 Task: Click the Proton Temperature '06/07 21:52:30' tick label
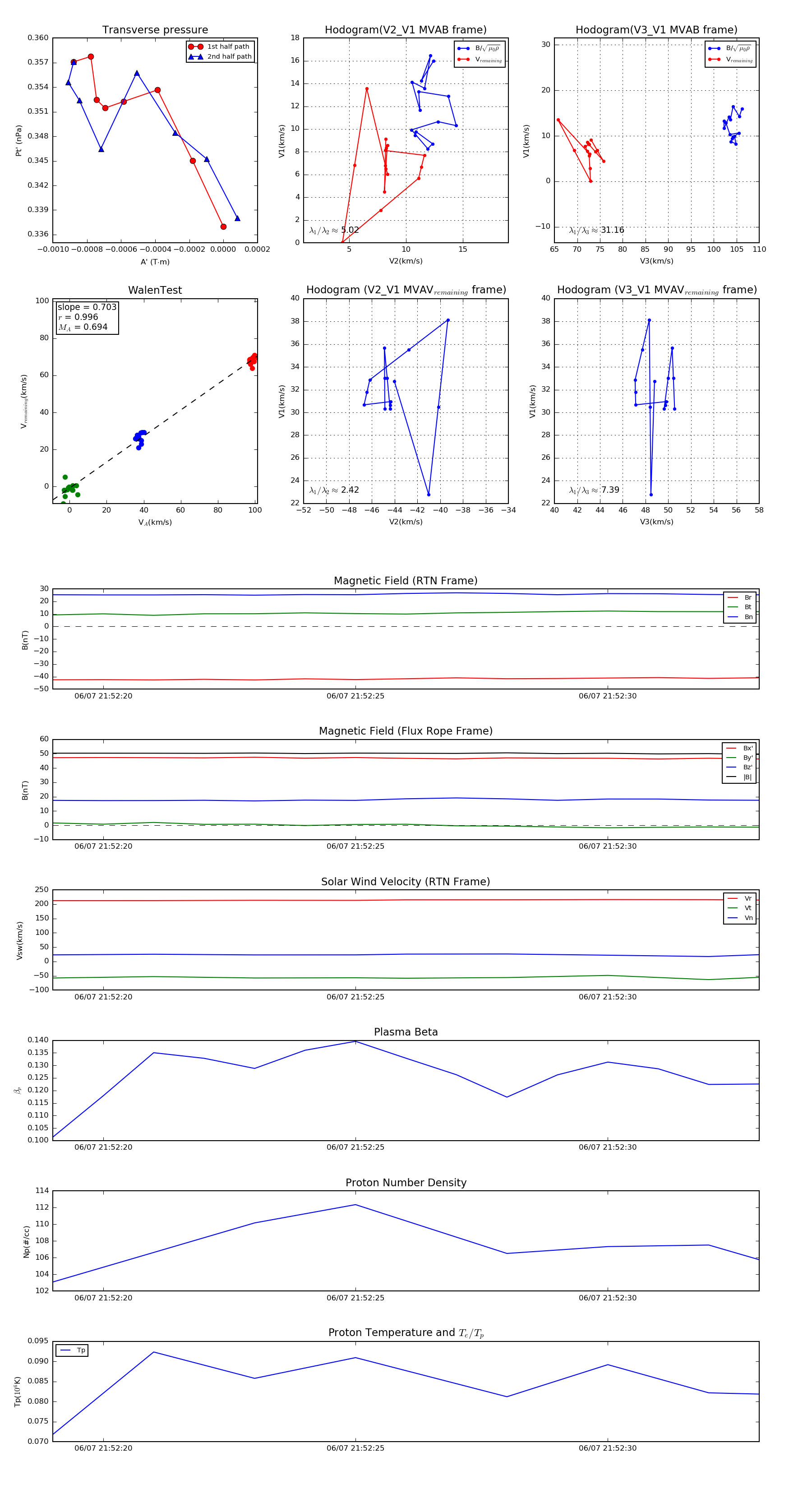pyautogui.click(x=607, y=1448)
